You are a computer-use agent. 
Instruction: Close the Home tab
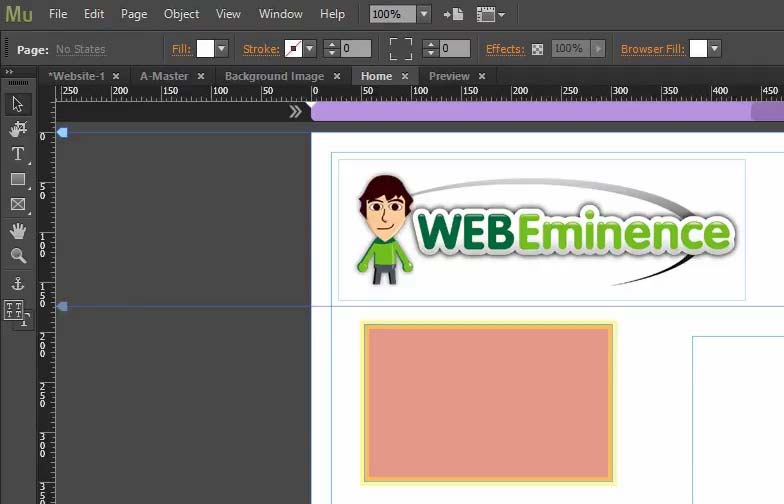pos(405,76)
